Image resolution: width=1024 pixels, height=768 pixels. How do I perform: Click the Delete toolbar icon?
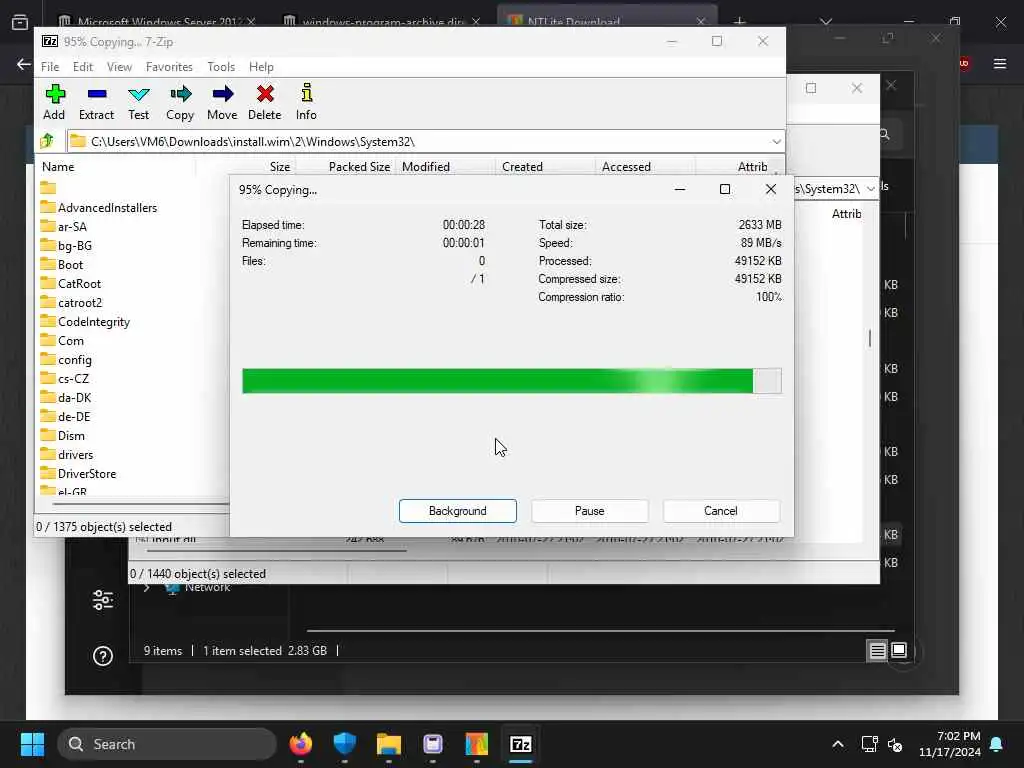coord(264,102)
